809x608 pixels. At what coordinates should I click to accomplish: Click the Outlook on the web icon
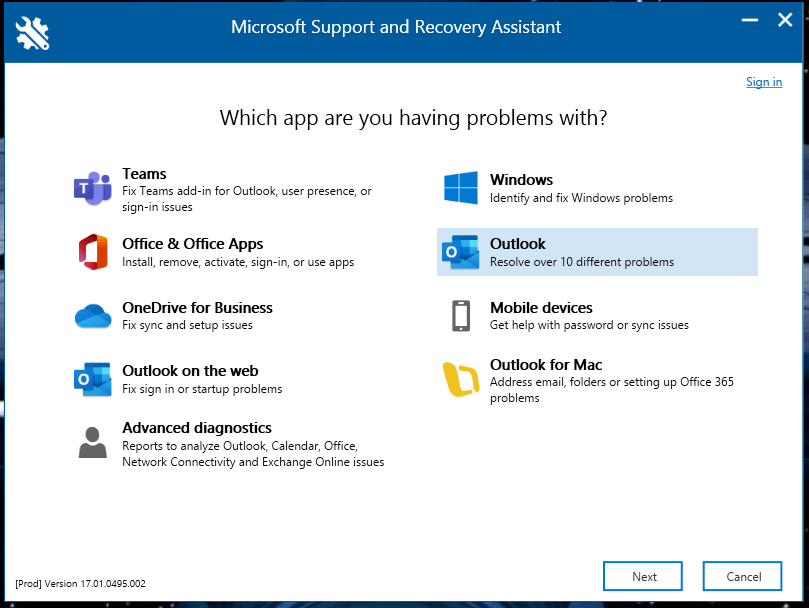coord(93,379)
